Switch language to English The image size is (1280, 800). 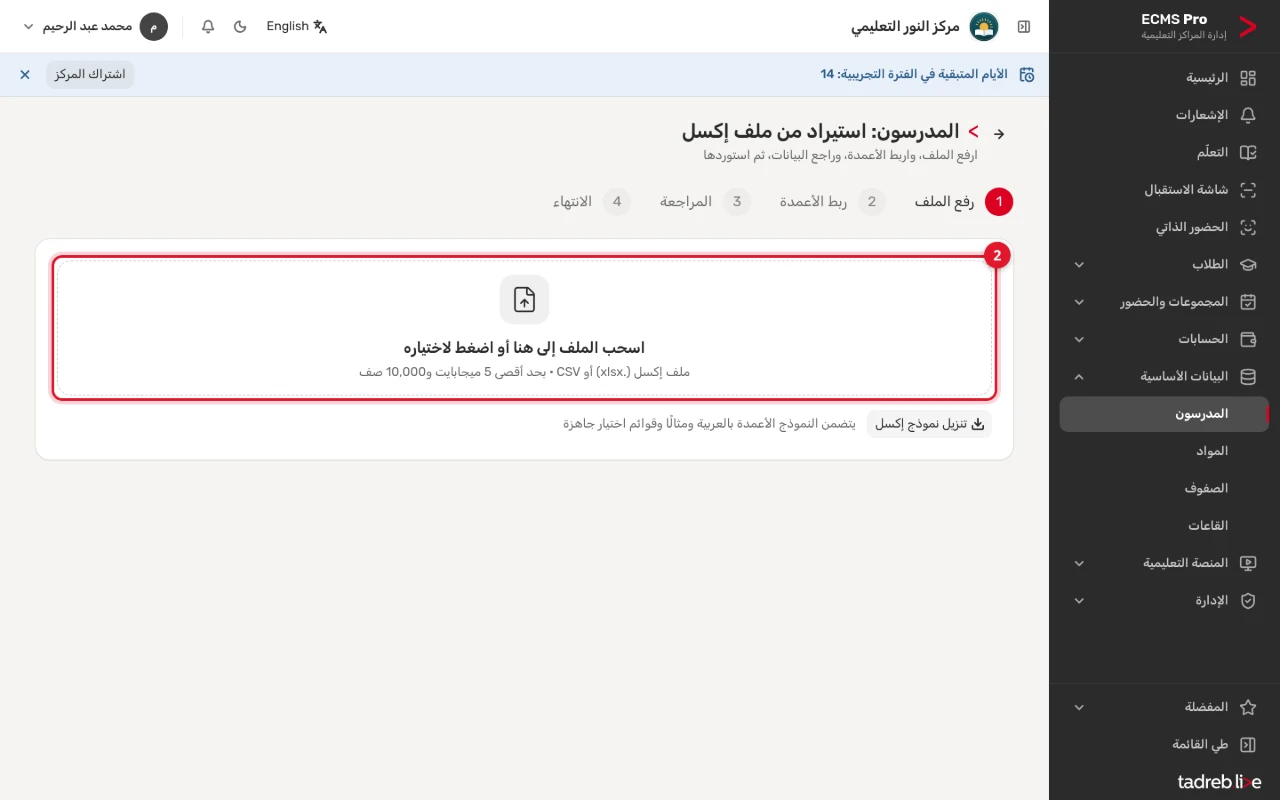pyautogui.click(x=297, y=26)
